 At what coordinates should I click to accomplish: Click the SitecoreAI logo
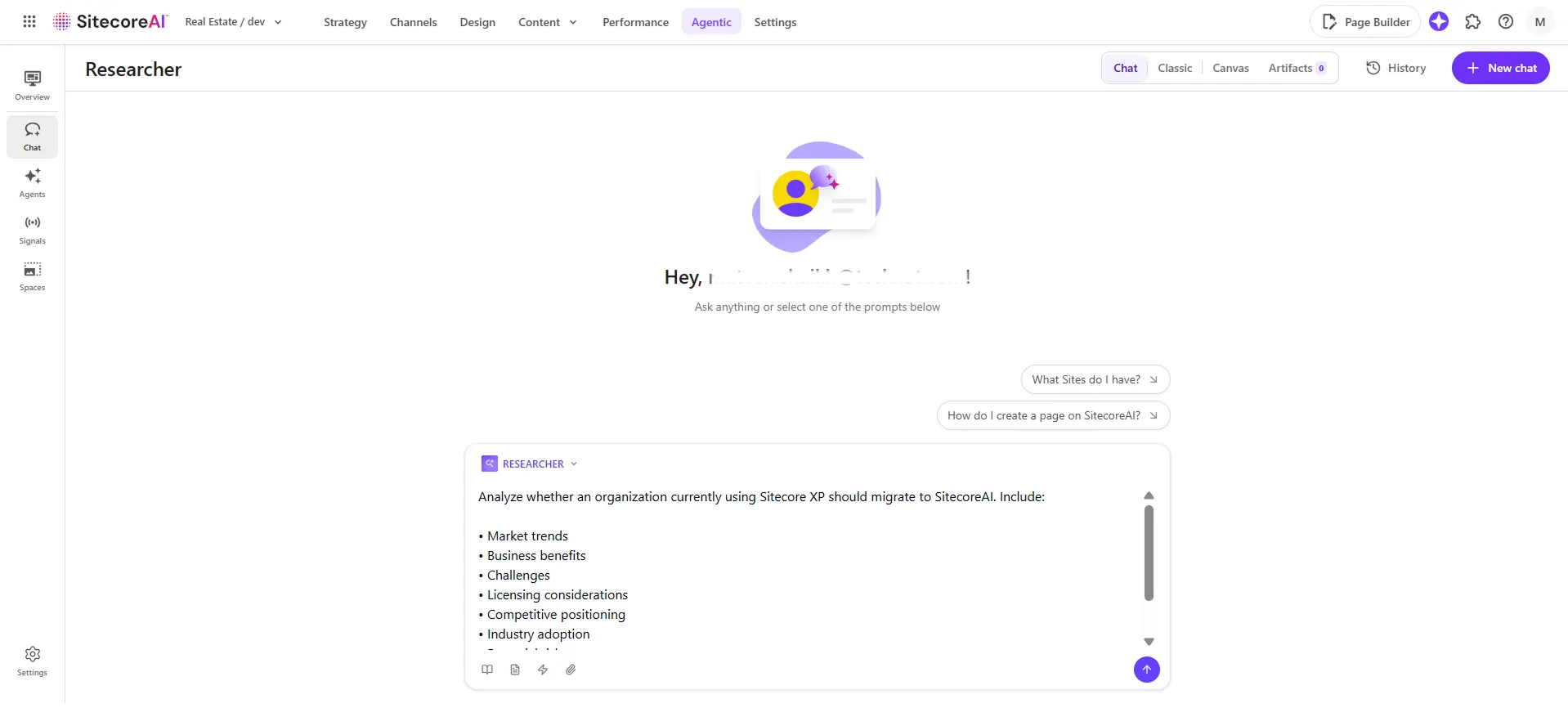110,22
